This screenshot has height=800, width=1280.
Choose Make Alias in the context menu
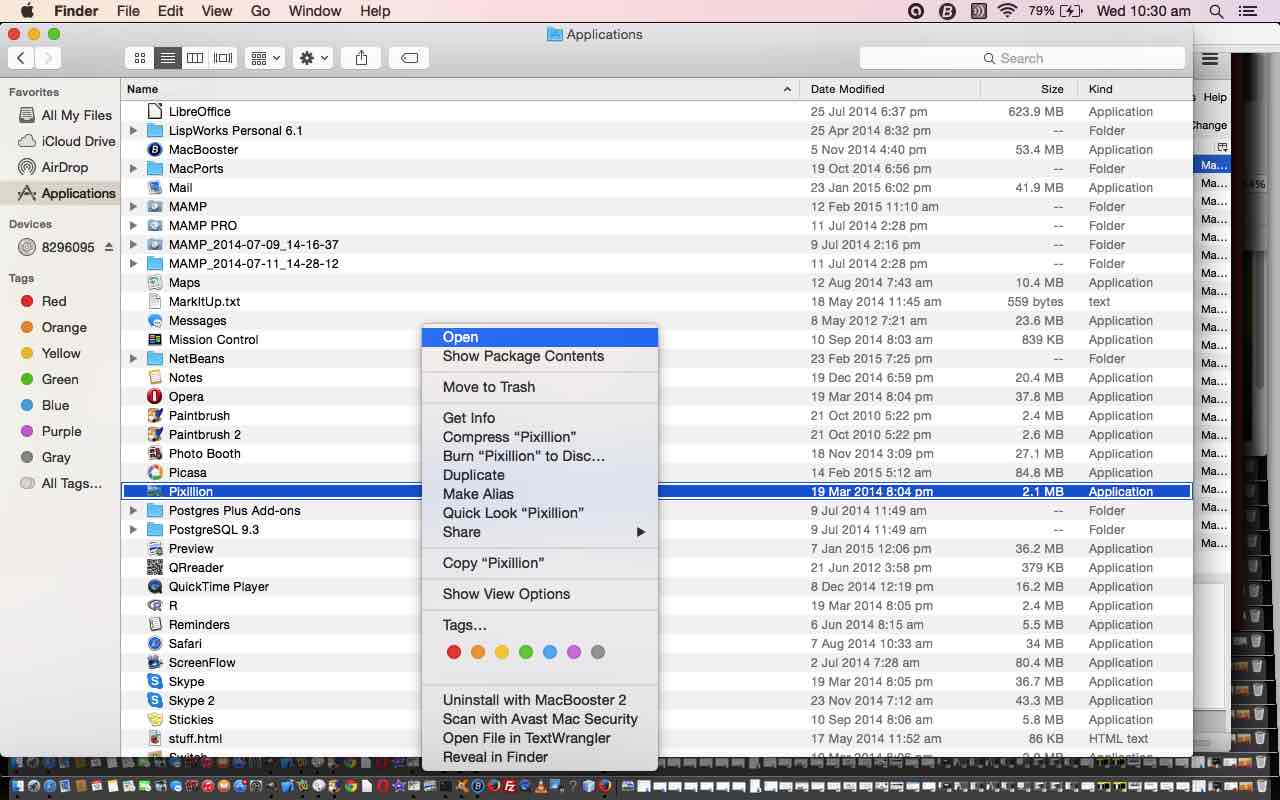539,494
